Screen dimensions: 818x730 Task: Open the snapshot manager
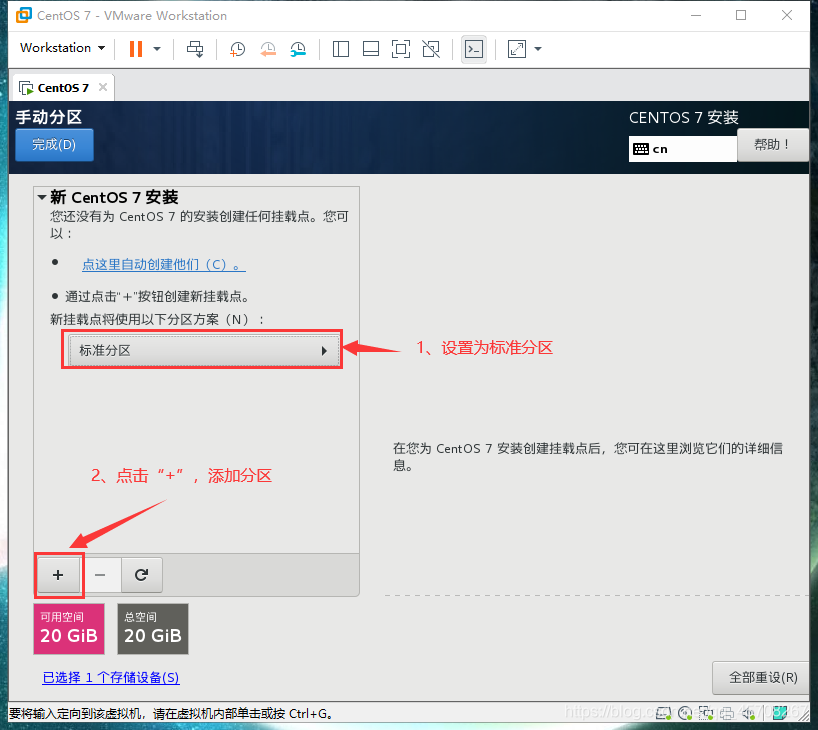coord(298,50)
